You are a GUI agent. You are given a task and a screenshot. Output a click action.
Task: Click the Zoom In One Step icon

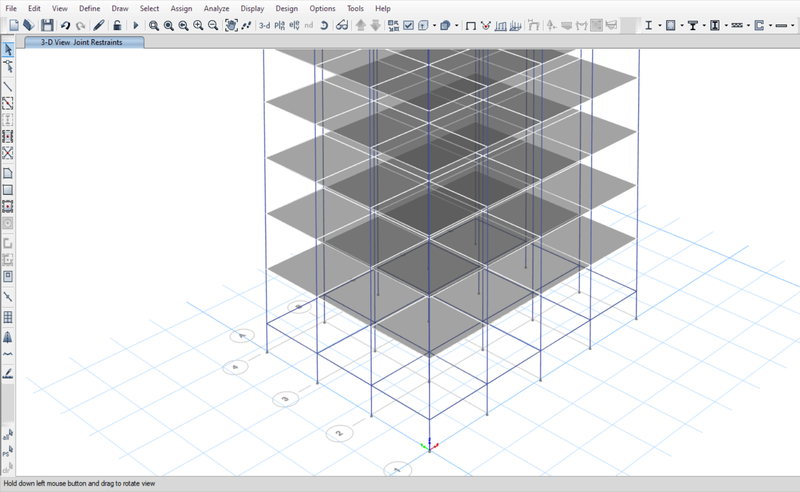[x=198, y=25]
